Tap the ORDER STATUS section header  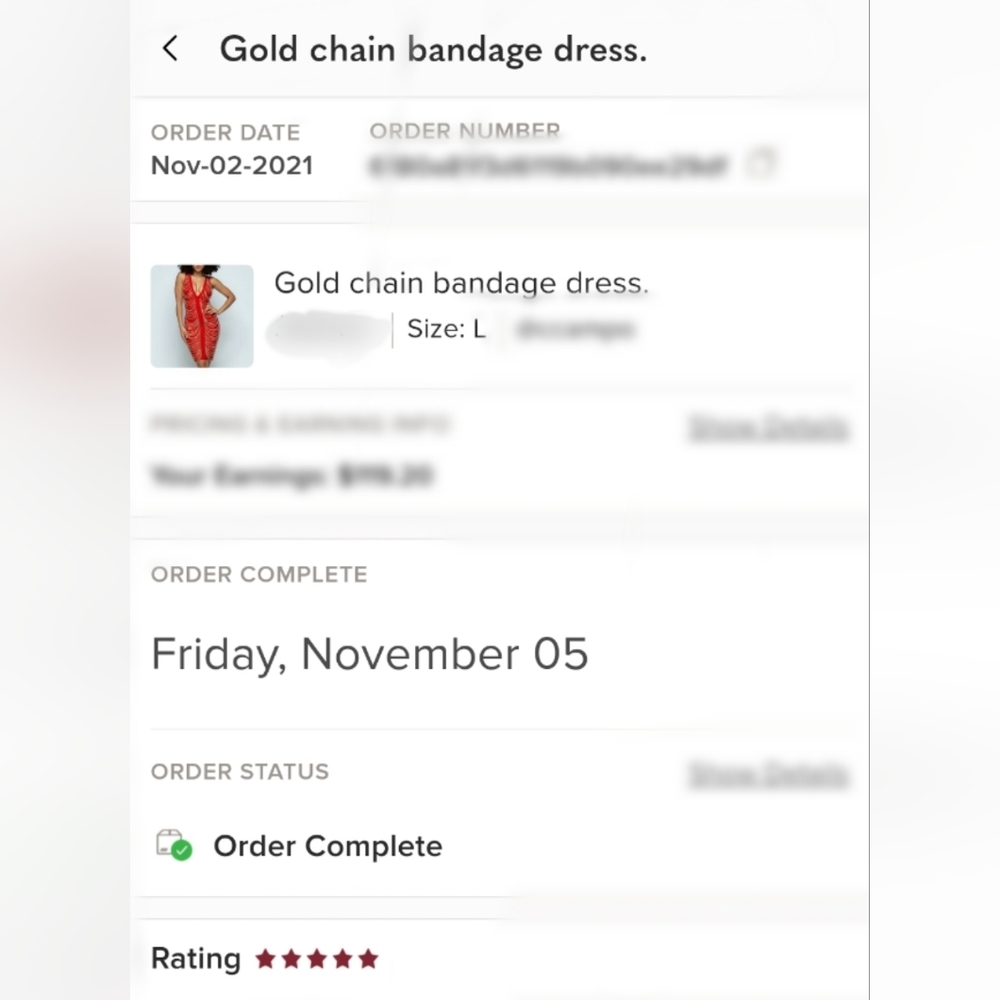click(x=240, y=771)
